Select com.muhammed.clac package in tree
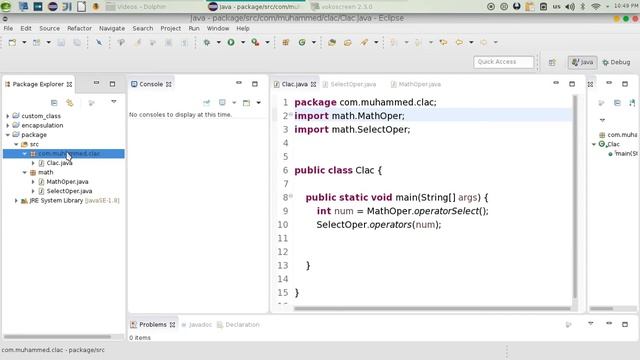Image resolution: width=640 pixels, height=360 pixels. tap(64, 153)
